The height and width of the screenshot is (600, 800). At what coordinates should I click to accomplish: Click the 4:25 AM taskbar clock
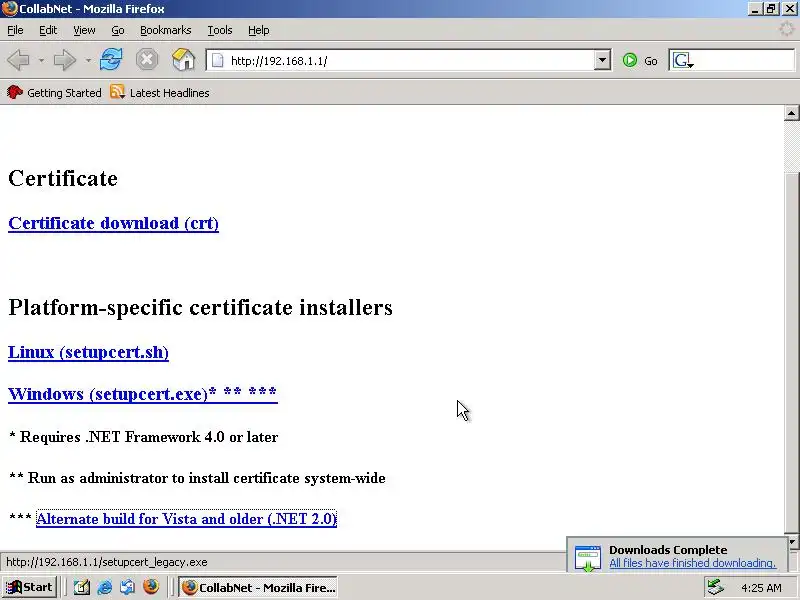[761, 588]
